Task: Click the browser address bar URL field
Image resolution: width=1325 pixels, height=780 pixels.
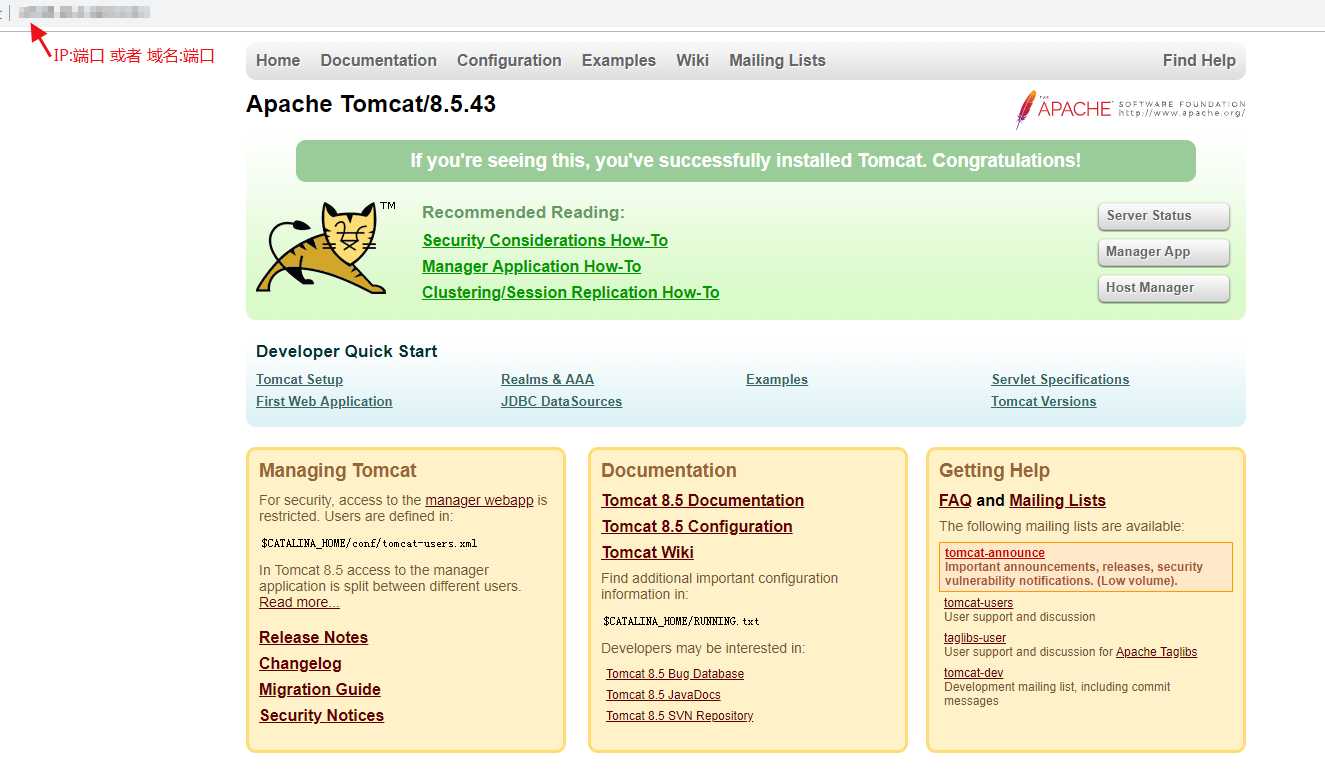Action: click(84, 12)
